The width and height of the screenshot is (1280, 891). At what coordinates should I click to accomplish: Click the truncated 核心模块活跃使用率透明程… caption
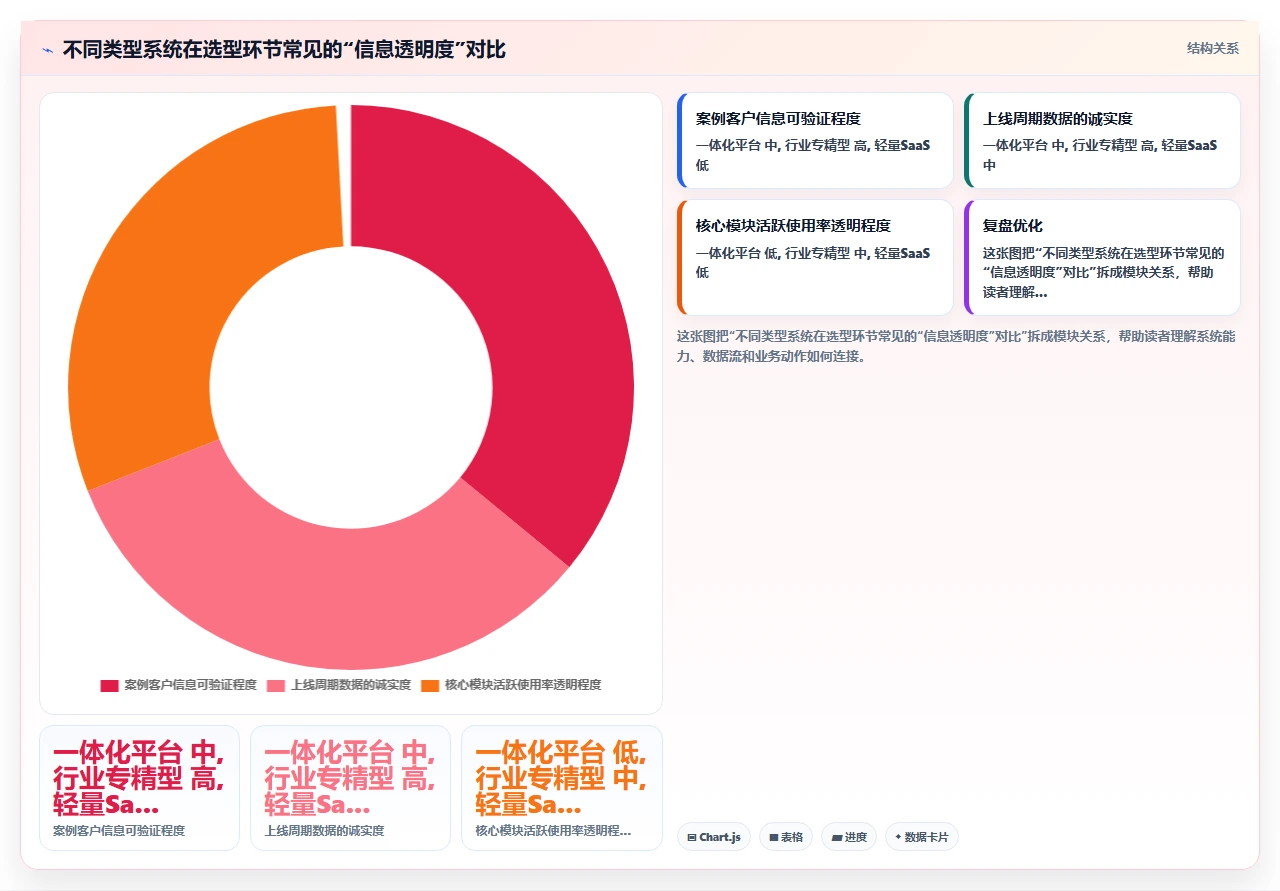tap(553, 831)
